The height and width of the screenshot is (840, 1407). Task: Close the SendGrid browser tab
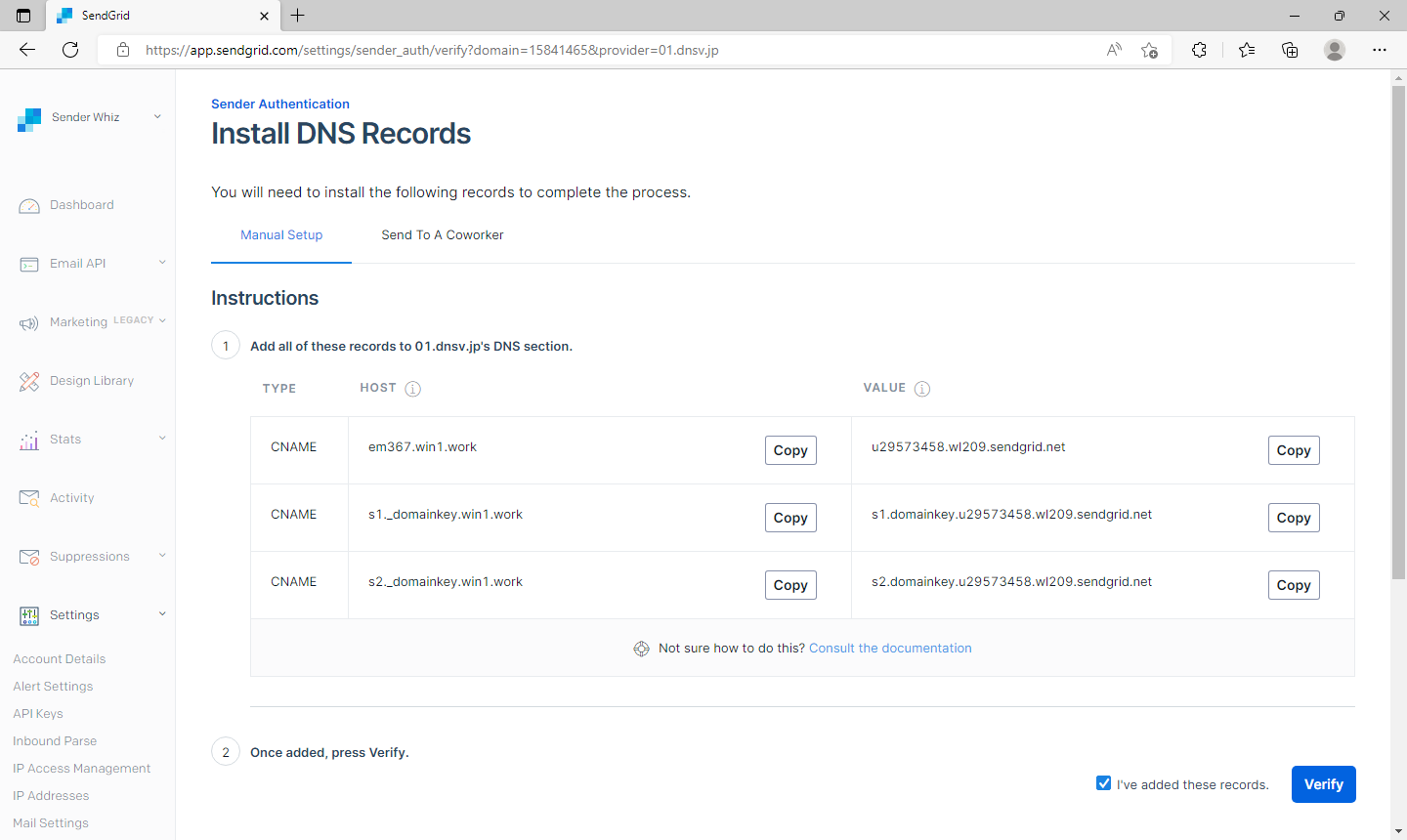tap(264, 16)
